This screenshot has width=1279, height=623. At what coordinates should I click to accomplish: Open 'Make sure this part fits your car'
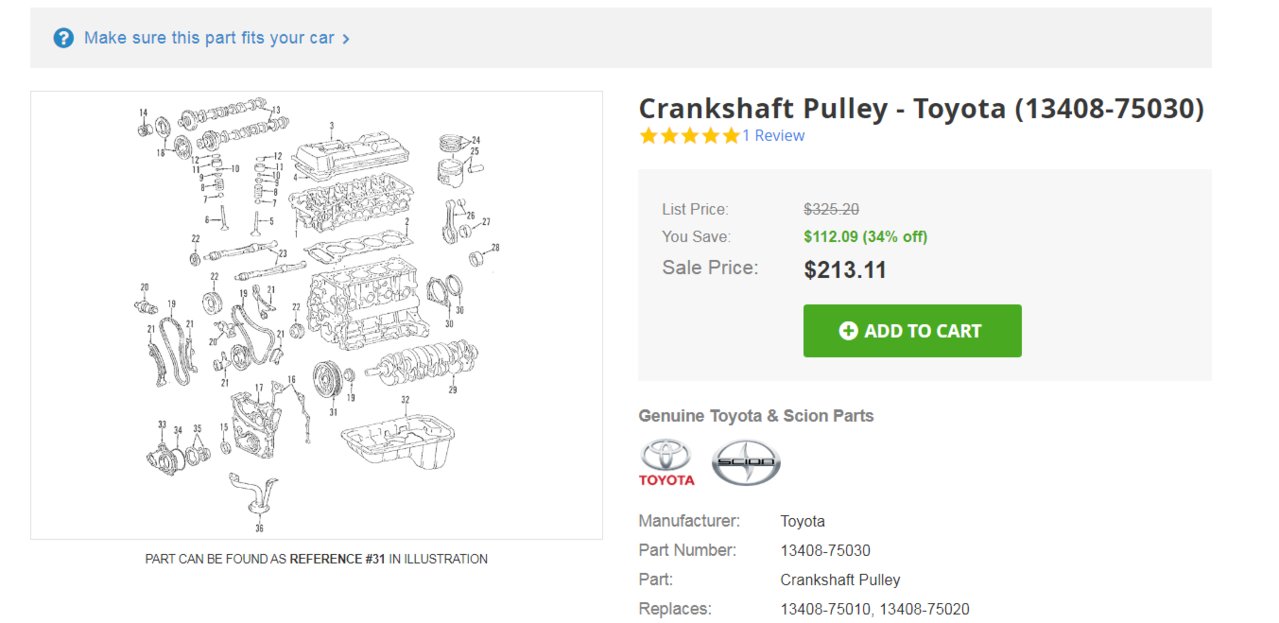coord(209,38)
